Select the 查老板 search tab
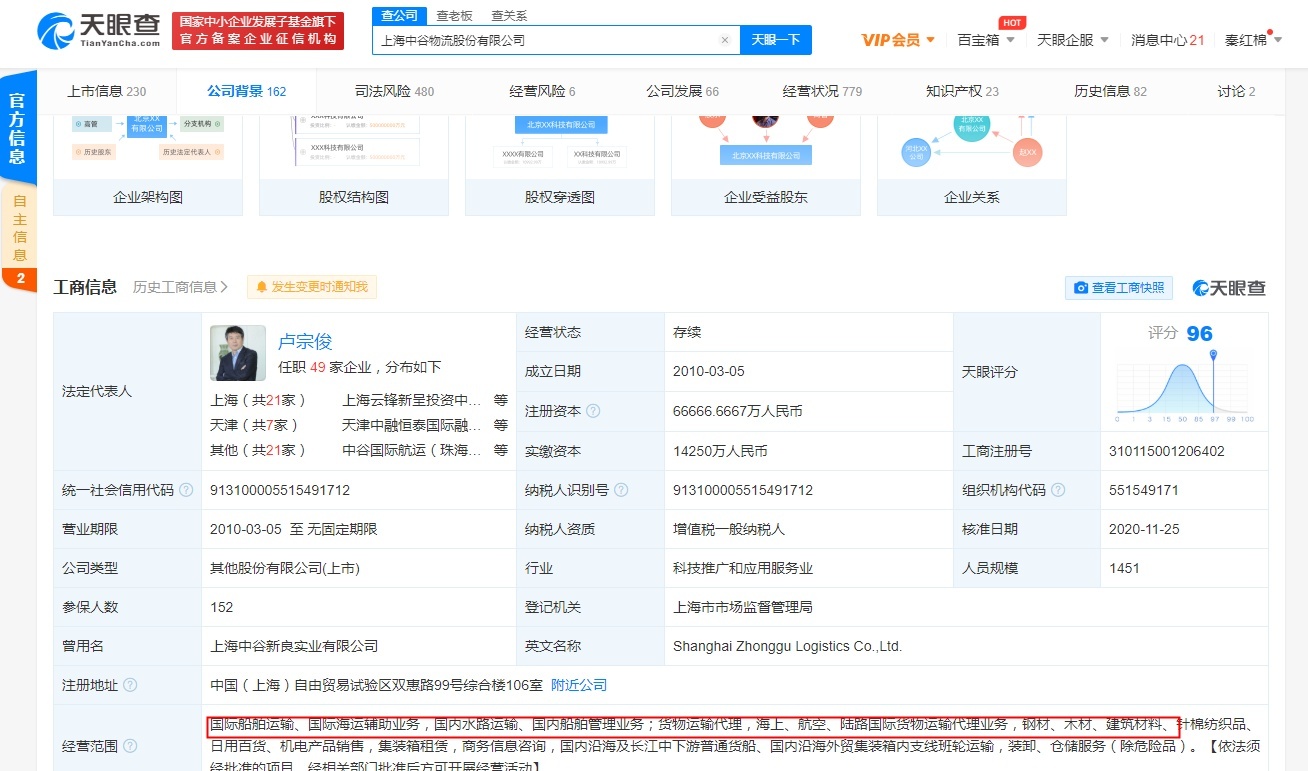This screenshot has height=771, width=1308. click(454, 16)
